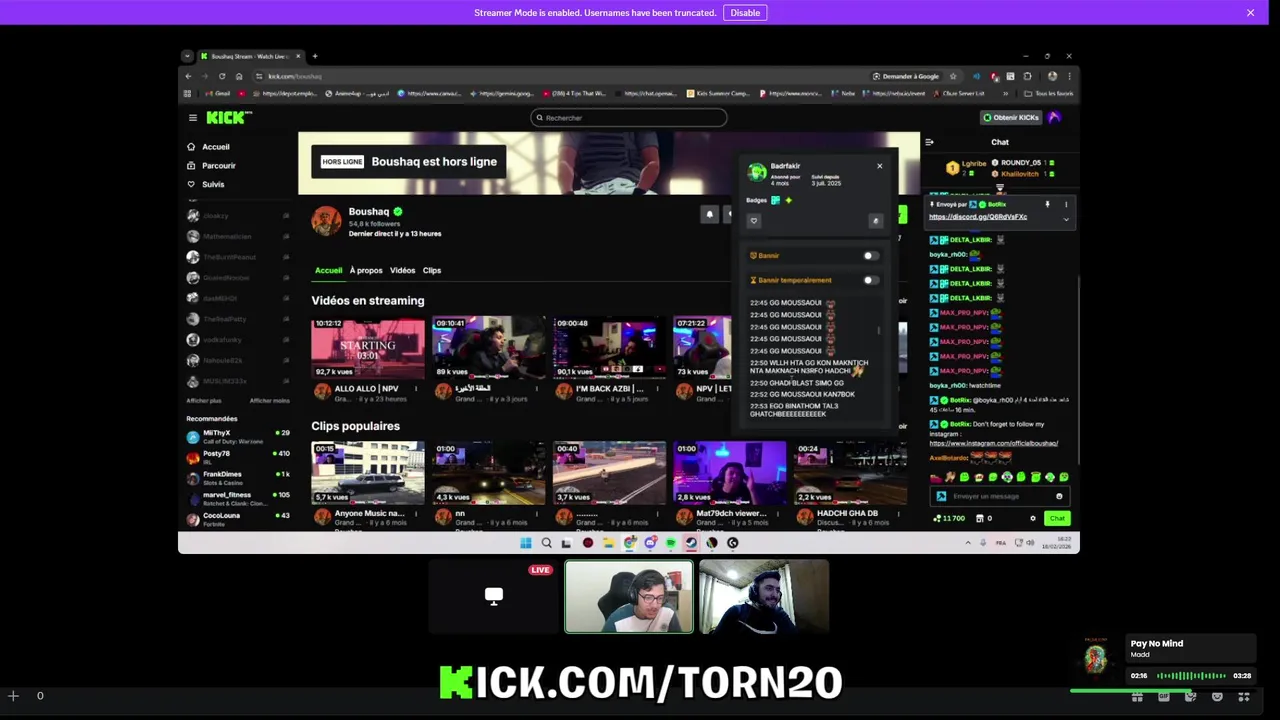Click Afficher plus in the sidebar
Screen dimensions: 1280x720
click(x=204, y=400)
